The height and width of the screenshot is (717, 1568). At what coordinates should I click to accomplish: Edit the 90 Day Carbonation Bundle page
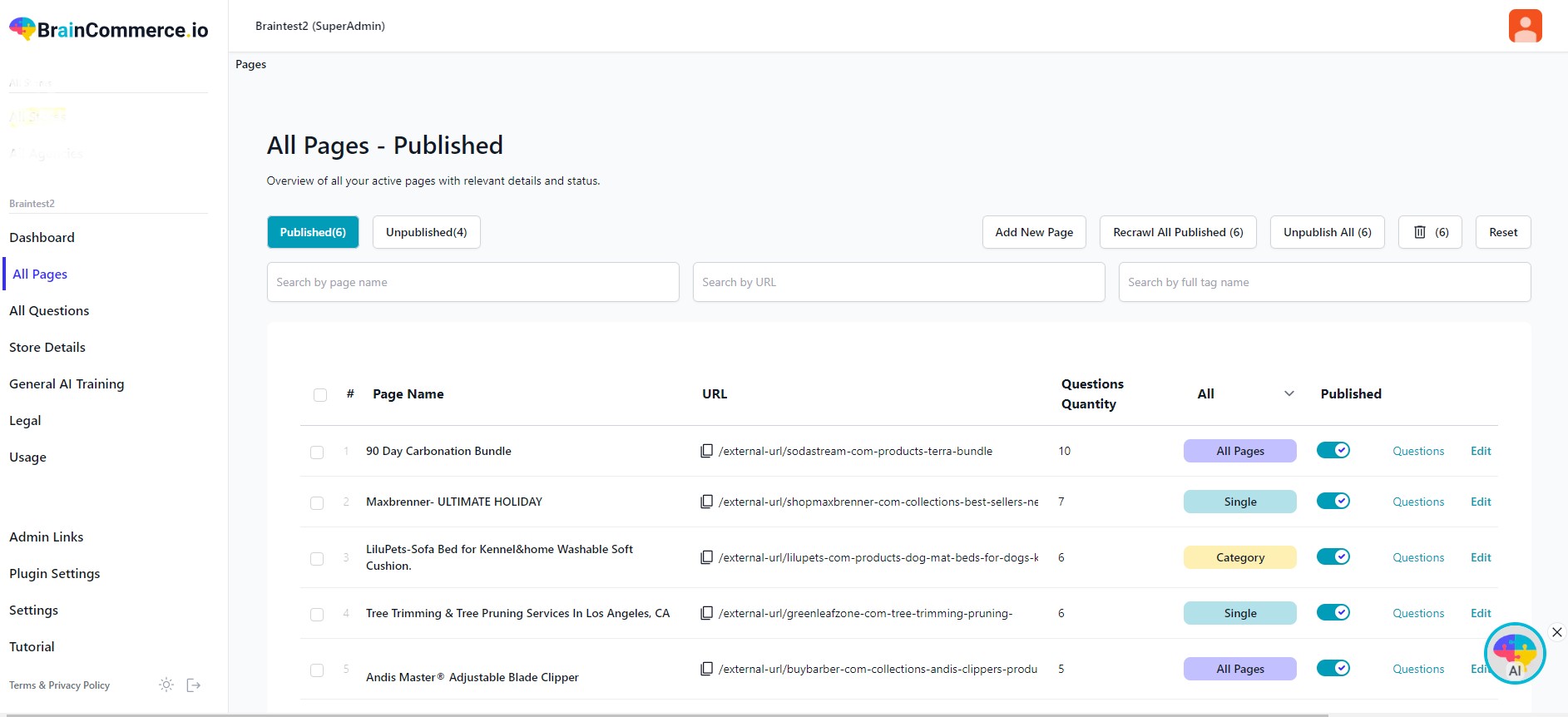[1481, 451]
